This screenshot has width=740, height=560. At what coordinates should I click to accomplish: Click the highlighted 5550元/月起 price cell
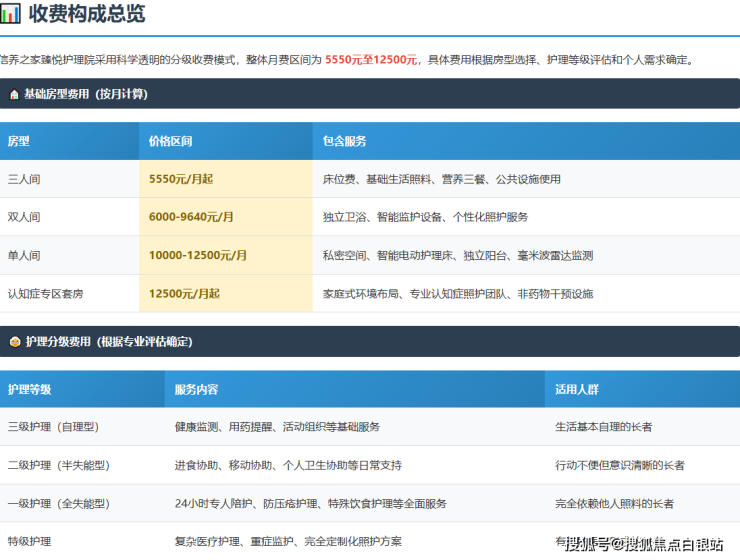181,179
